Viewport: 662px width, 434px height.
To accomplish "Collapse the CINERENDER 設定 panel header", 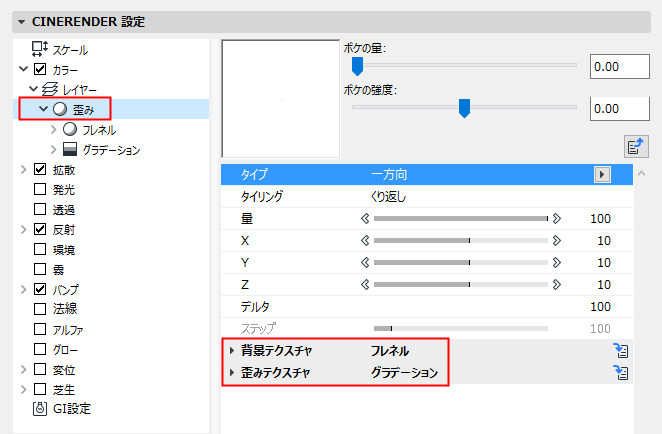I will (x=22, y=22).
